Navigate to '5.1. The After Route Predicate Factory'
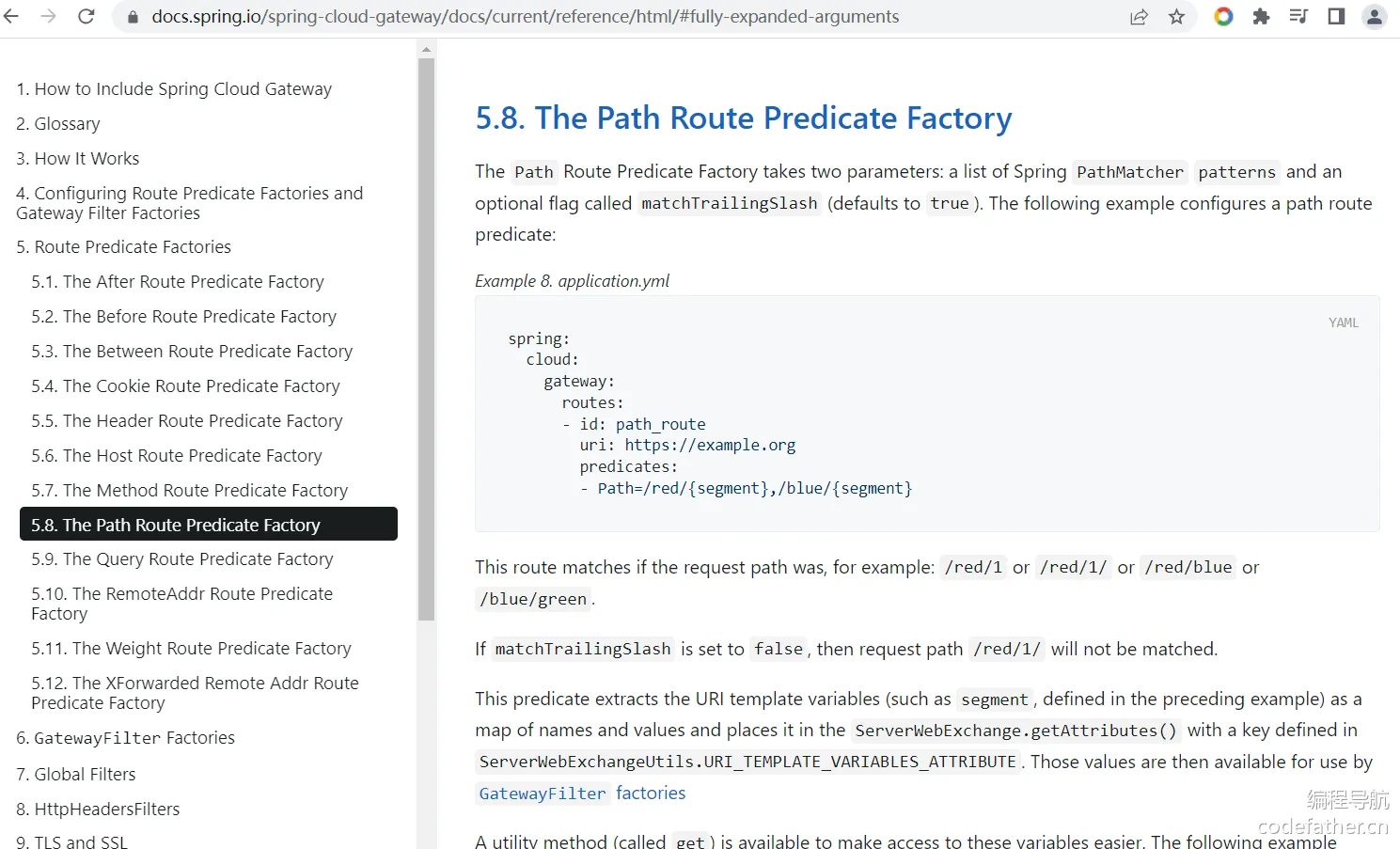 coord(177,282)
